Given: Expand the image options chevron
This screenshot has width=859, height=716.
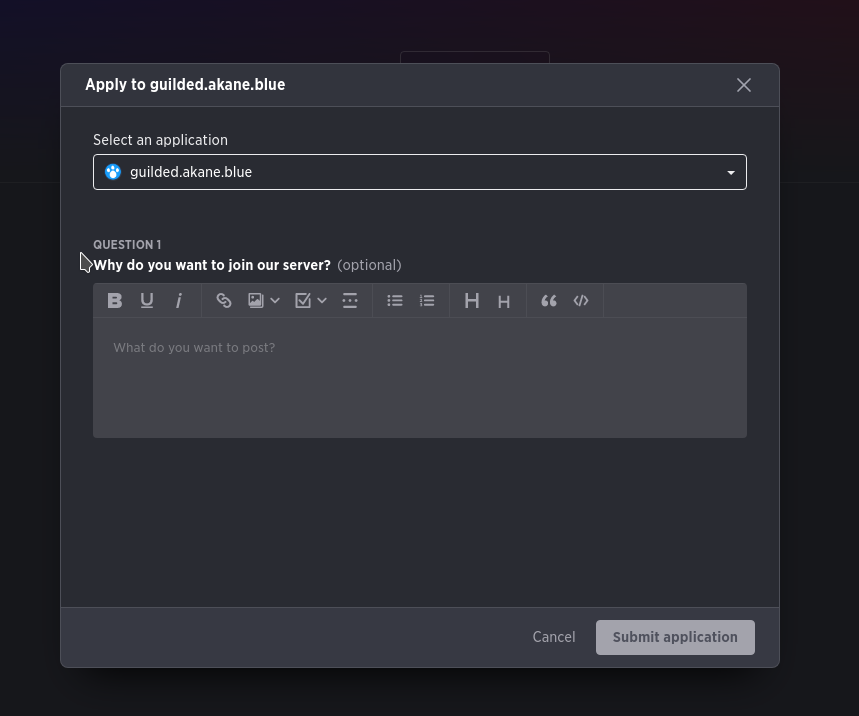Looking at the screenshot, I should (x=275, y=301).
